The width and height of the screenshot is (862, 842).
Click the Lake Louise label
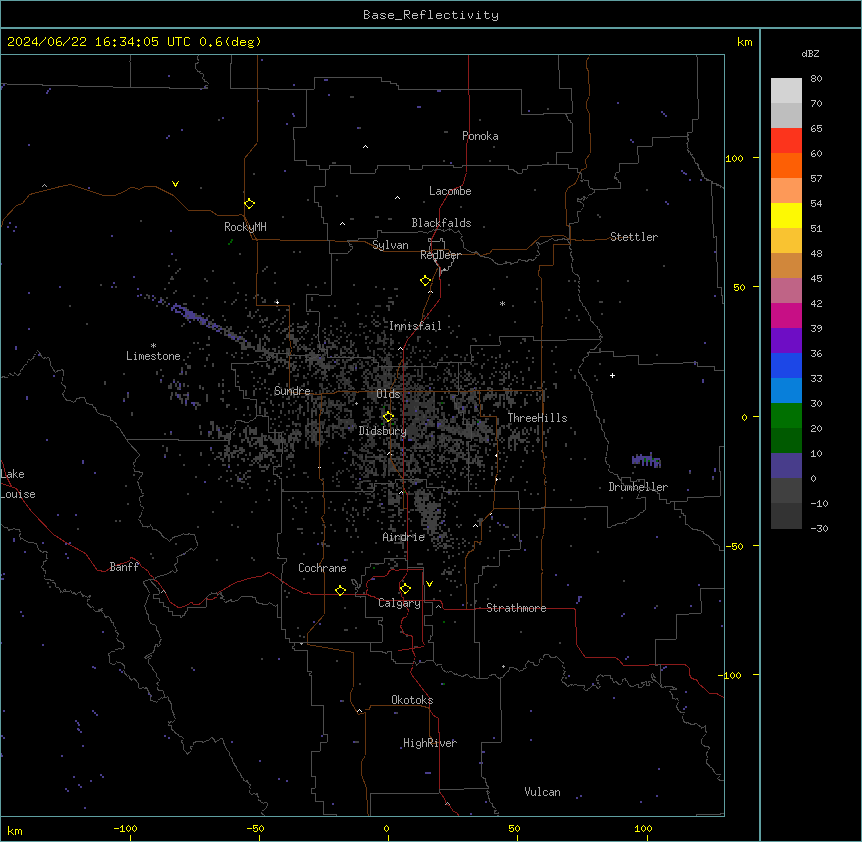(18, 484)
